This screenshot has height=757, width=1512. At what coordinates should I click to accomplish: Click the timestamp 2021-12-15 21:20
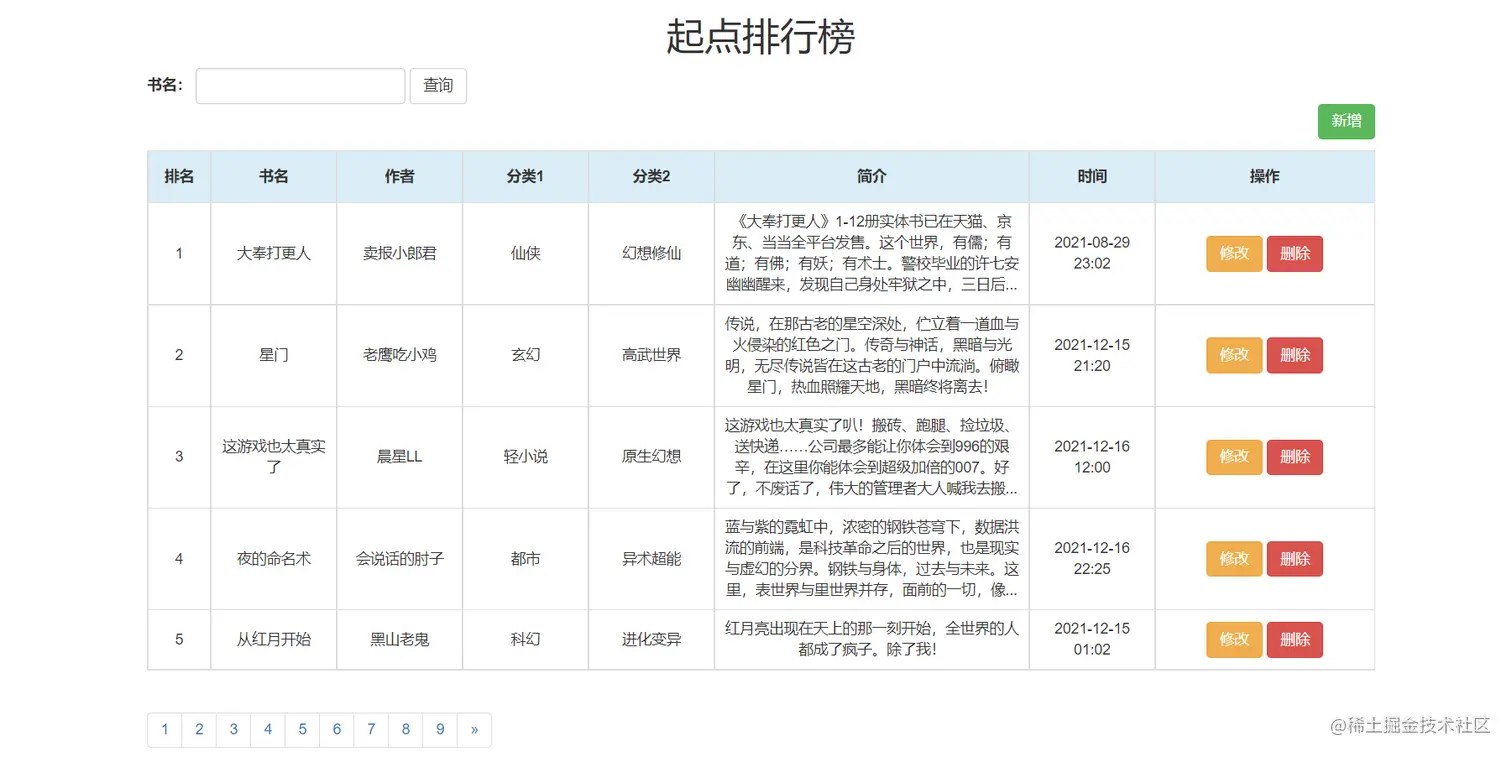1092,356
